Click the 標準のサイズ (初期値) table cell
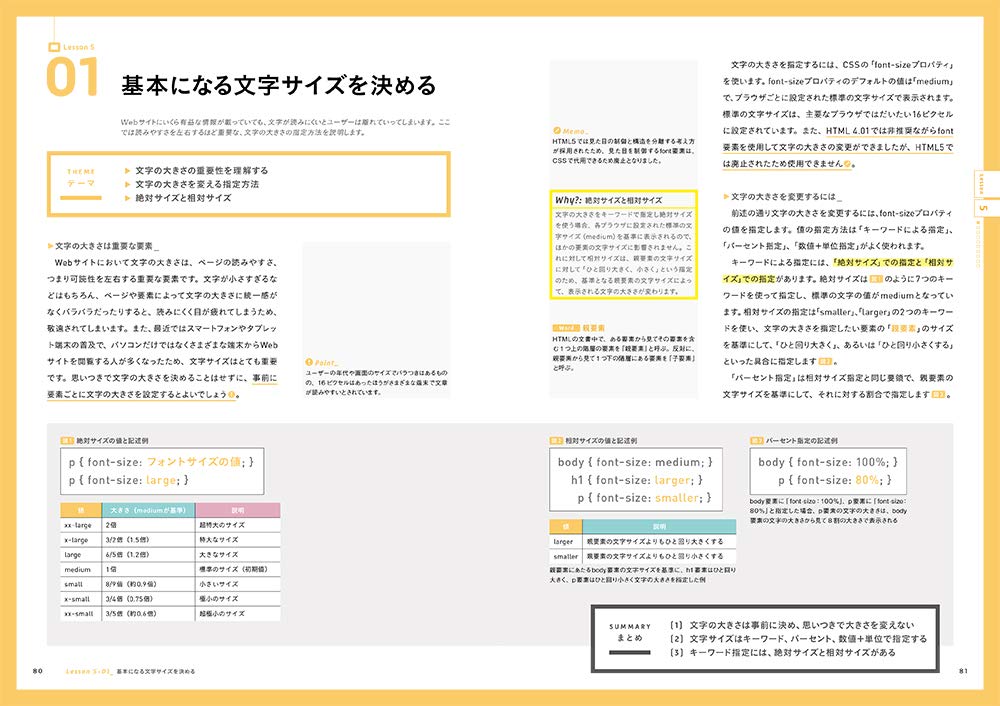Viewport: 1000px width, 706px height. coord(238,570)
